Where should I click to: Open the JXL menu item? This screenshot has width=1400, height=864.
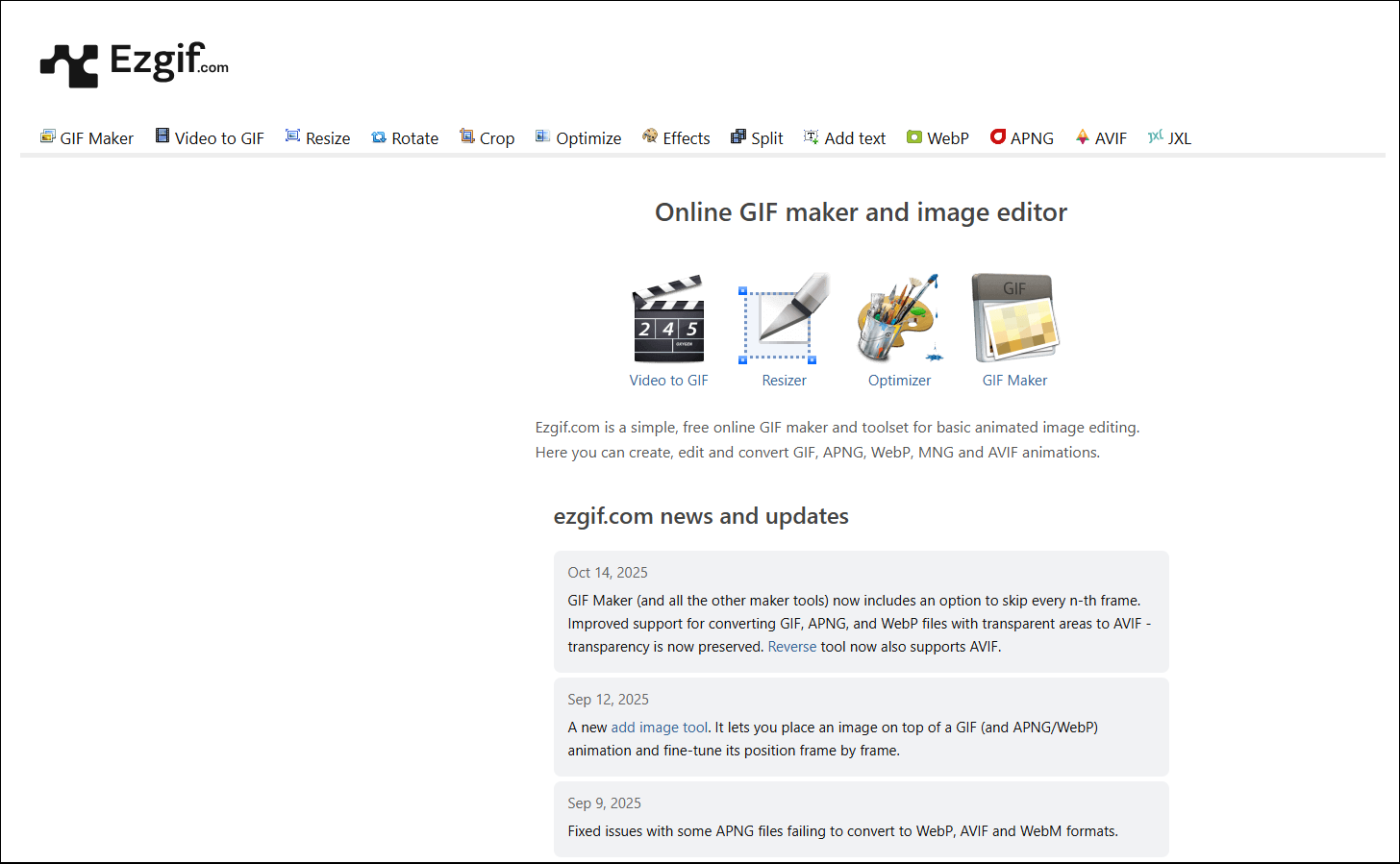[x=1180, y=138]
